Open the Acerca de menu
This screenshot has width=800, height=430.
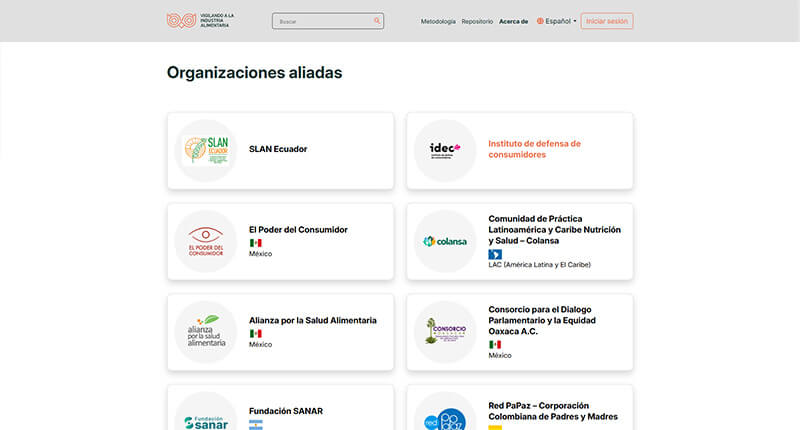pos(513,21)
